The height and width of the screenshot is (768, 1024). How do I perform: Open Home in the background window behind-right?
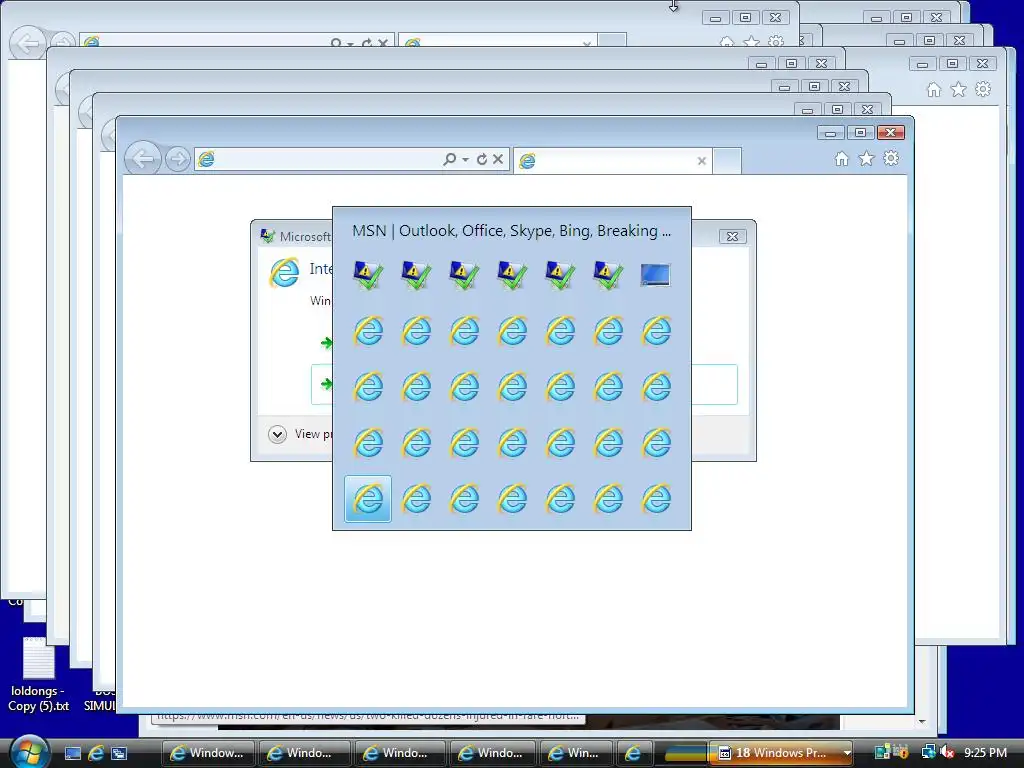coord(934,89)
